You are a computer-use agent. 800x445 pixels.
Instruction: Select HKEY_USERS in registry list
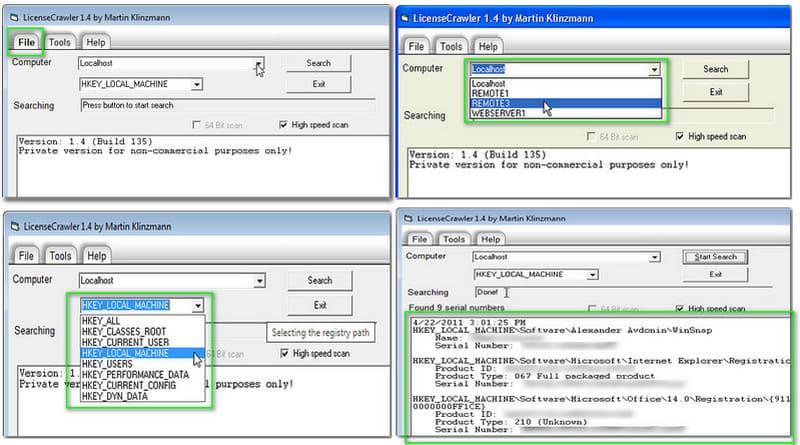[142, 364]
